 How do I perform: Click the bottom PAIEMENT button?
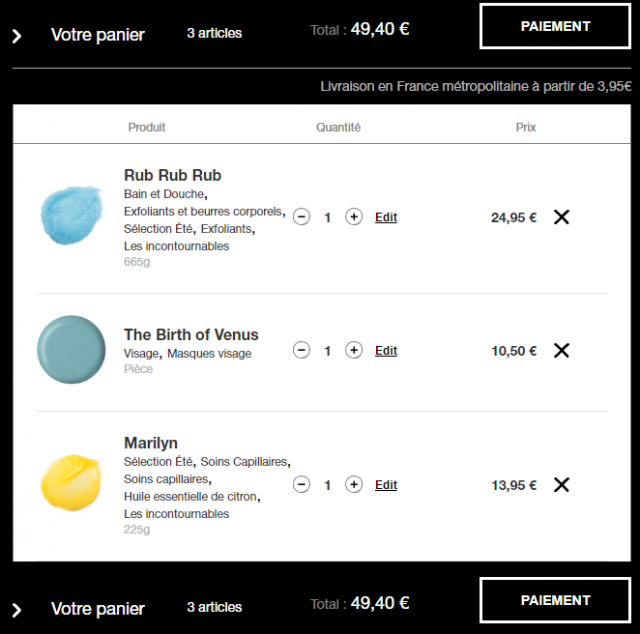point(555,600)
